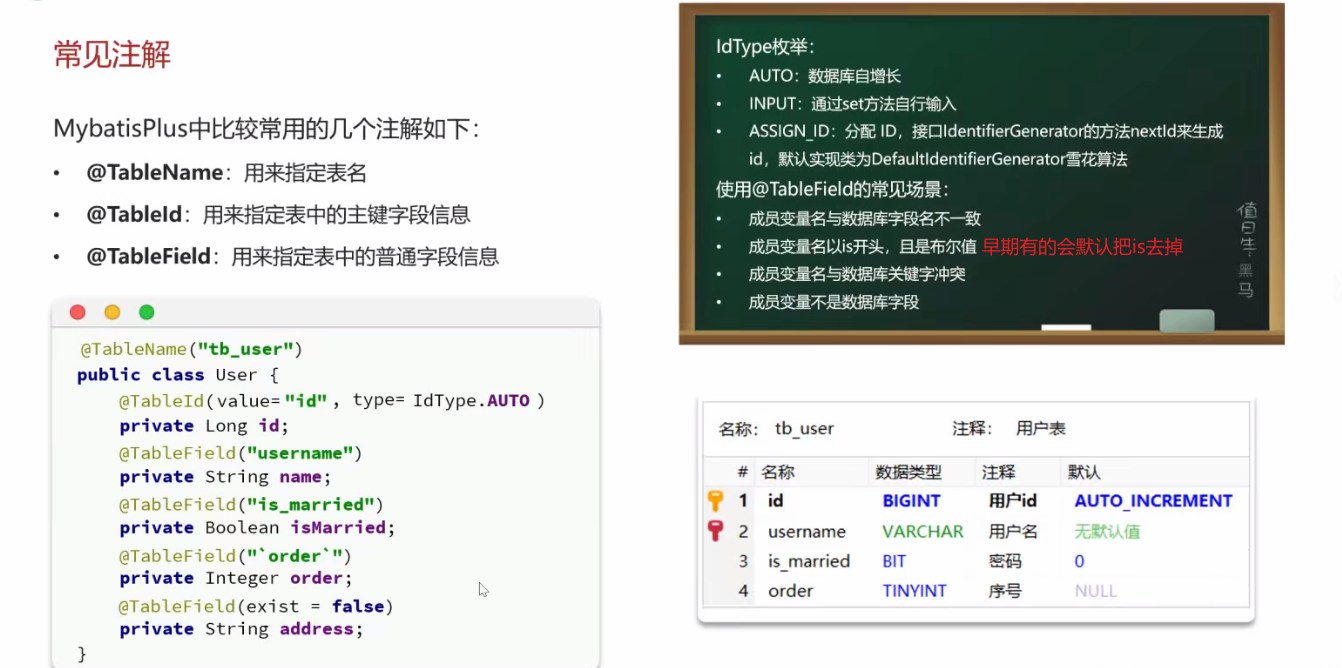
Task: Click the 使用@TableField的常见场景 heading
Action: [x=832, y=189]
